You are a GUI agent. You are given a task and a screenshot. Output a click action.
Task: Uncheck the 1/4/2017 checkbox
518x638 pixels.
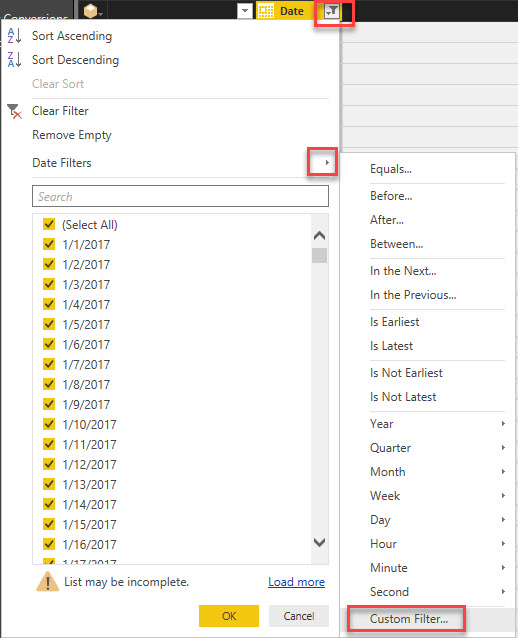(x=49, y=304)
